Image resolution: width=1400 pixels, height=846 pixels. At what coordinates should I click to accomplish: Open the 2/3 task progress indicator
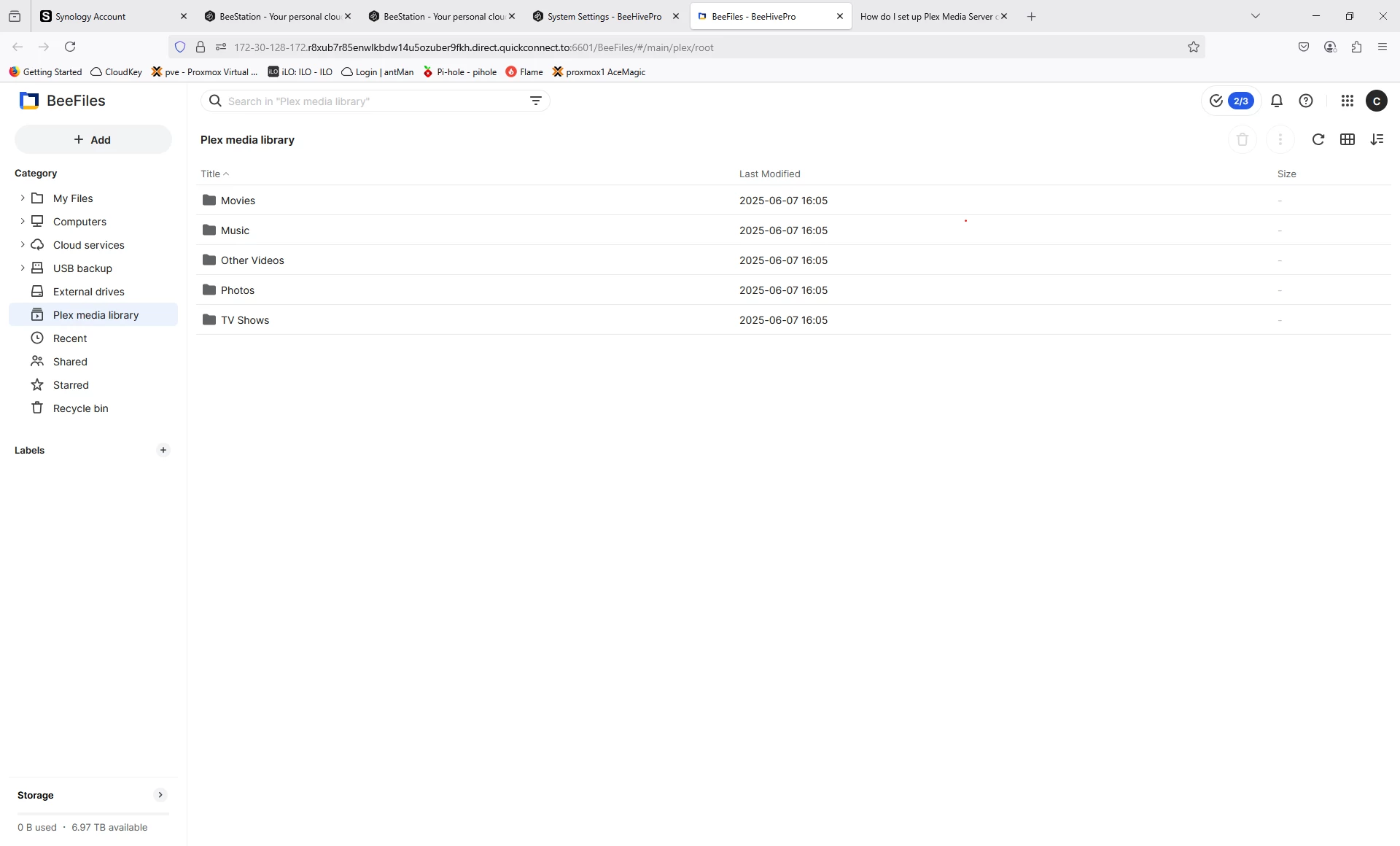pos(1232,101)
